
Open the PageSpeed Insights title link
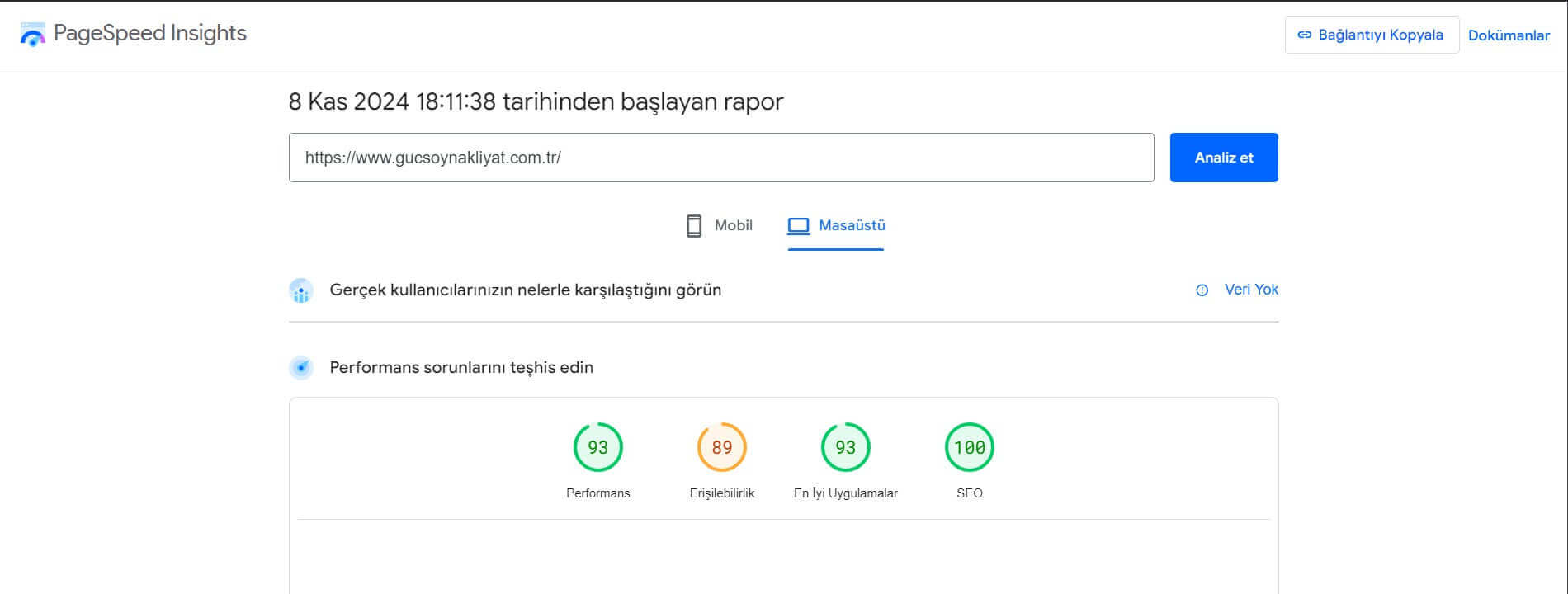[x=150, y=33]
